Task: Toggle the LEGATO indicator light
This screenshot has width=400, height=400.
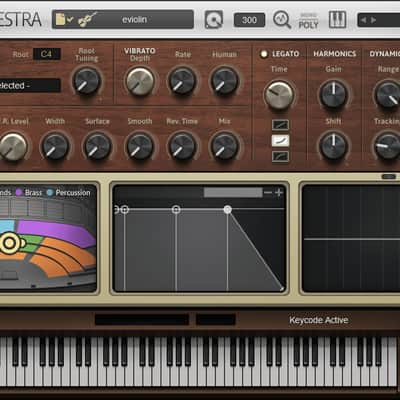Action: pyautogui.click(x=264, y=54)
